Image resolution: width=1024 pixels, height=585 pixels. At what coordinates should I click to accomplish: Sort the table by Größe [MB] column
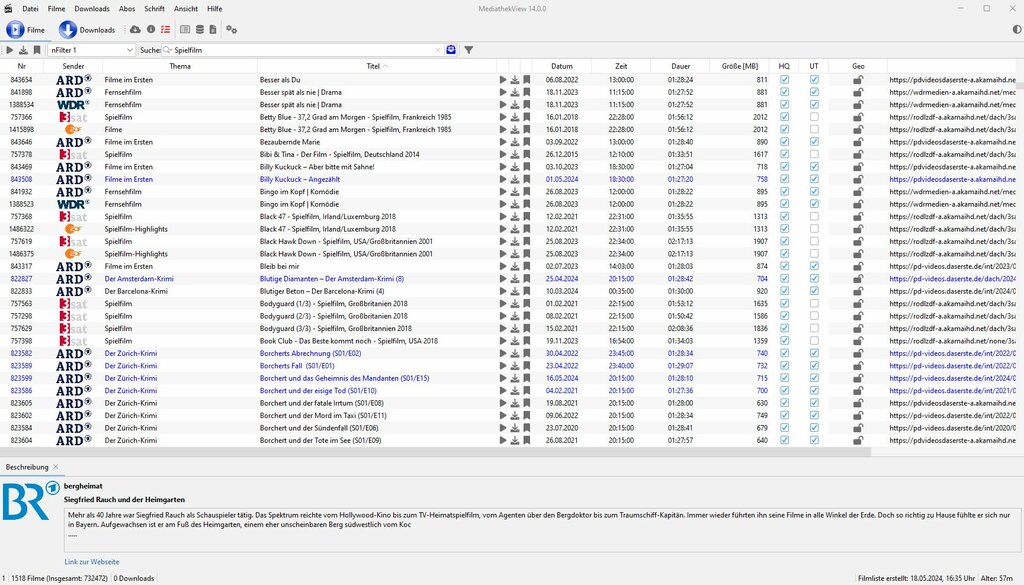[x=739, y=66]
